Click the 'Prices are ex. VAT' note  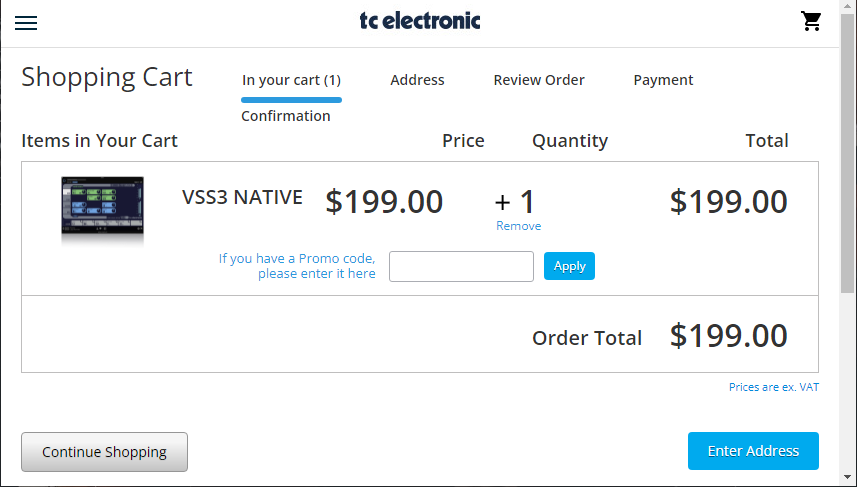773,387
